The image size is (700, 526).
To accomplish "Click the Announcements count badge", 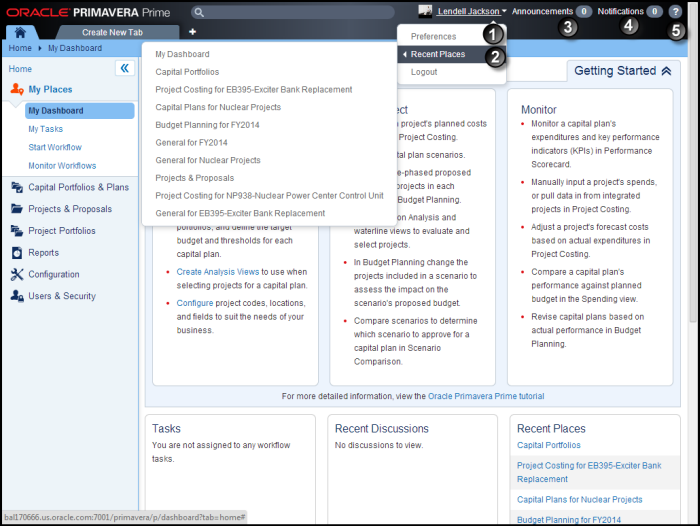I will pos(583,12).
